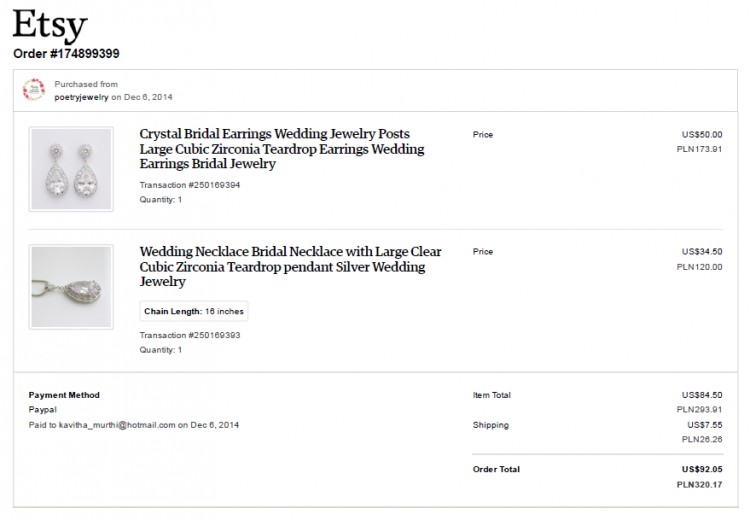The height and width of the screenshot is (520, 750).
Task: View the wedding necklace pendant thumbnail
Action: pyautogui.click(x=71, y=287)
